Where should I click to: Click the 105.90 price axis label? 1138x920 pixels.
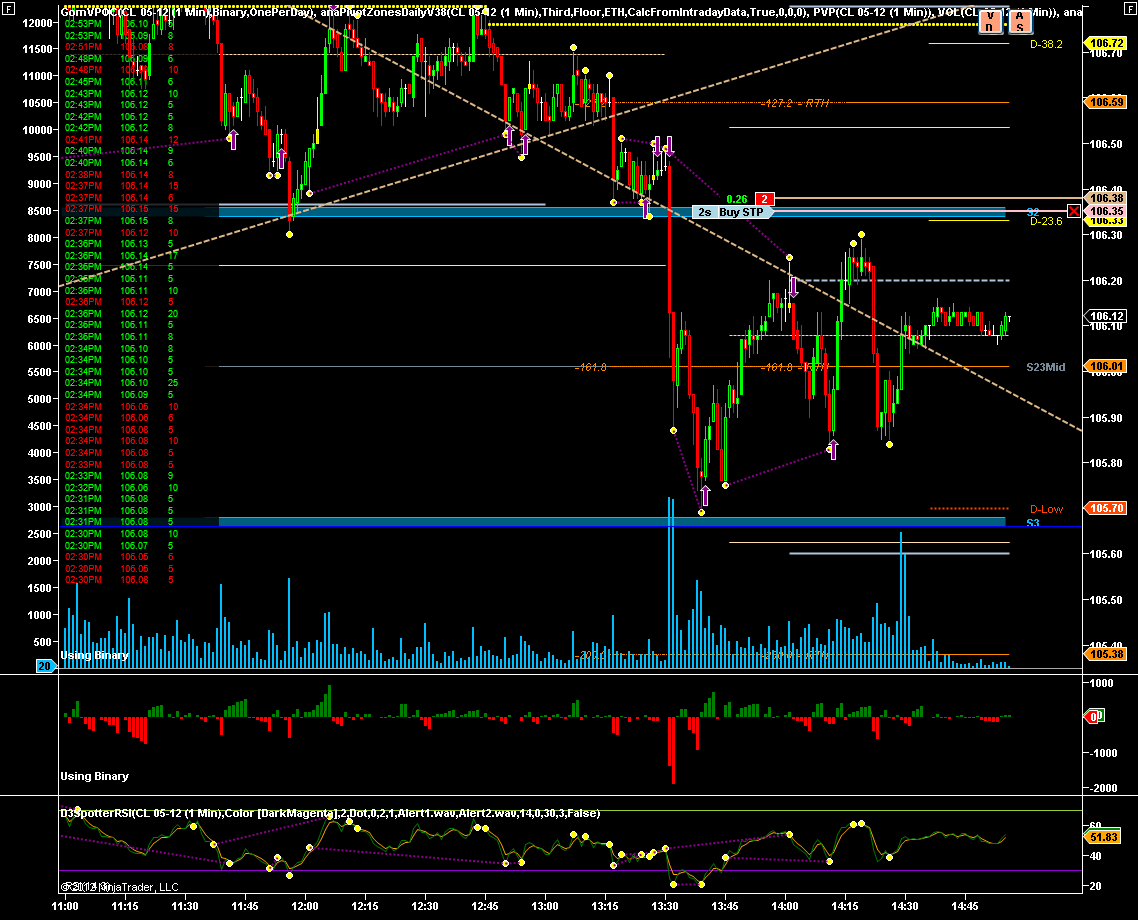pos(1106,418)
